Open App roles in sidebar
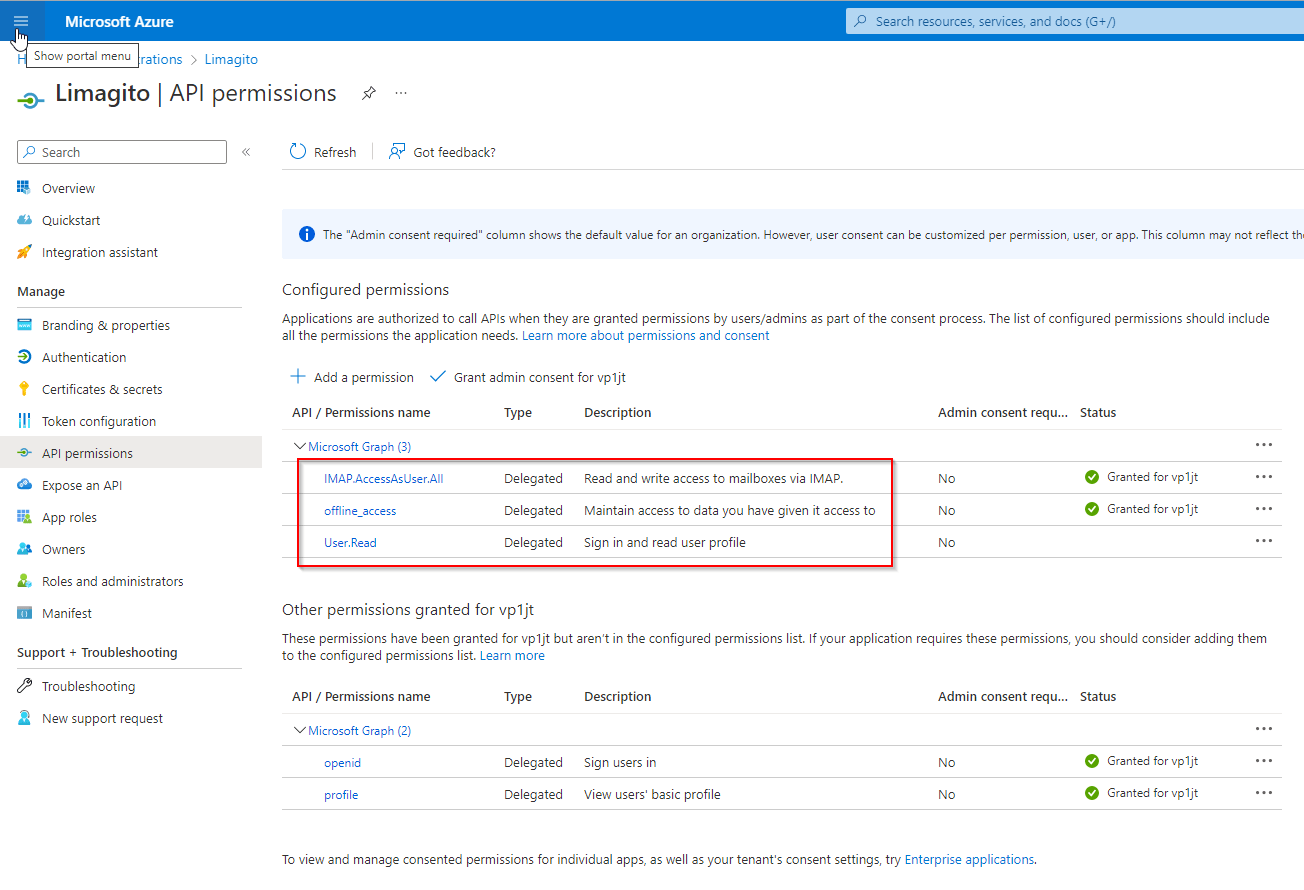The width and height of the screenshot is (1304, 890). (69, 517)
